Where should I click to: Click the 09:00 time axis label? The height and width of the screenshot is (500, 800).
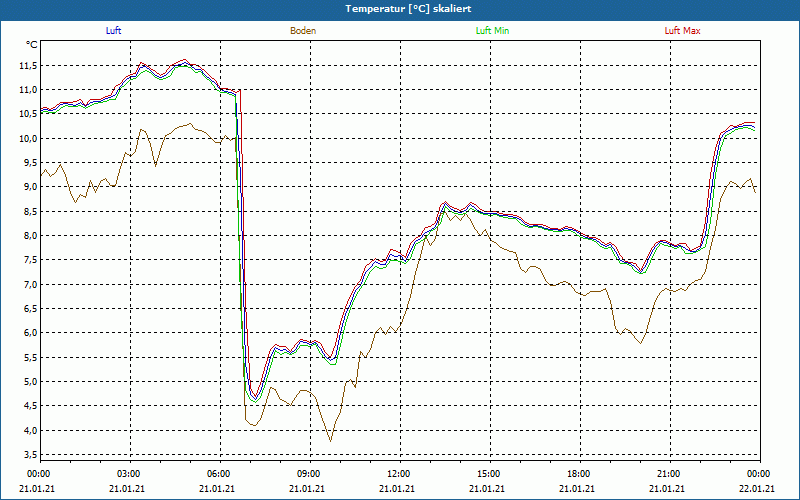tap(308, 474)
